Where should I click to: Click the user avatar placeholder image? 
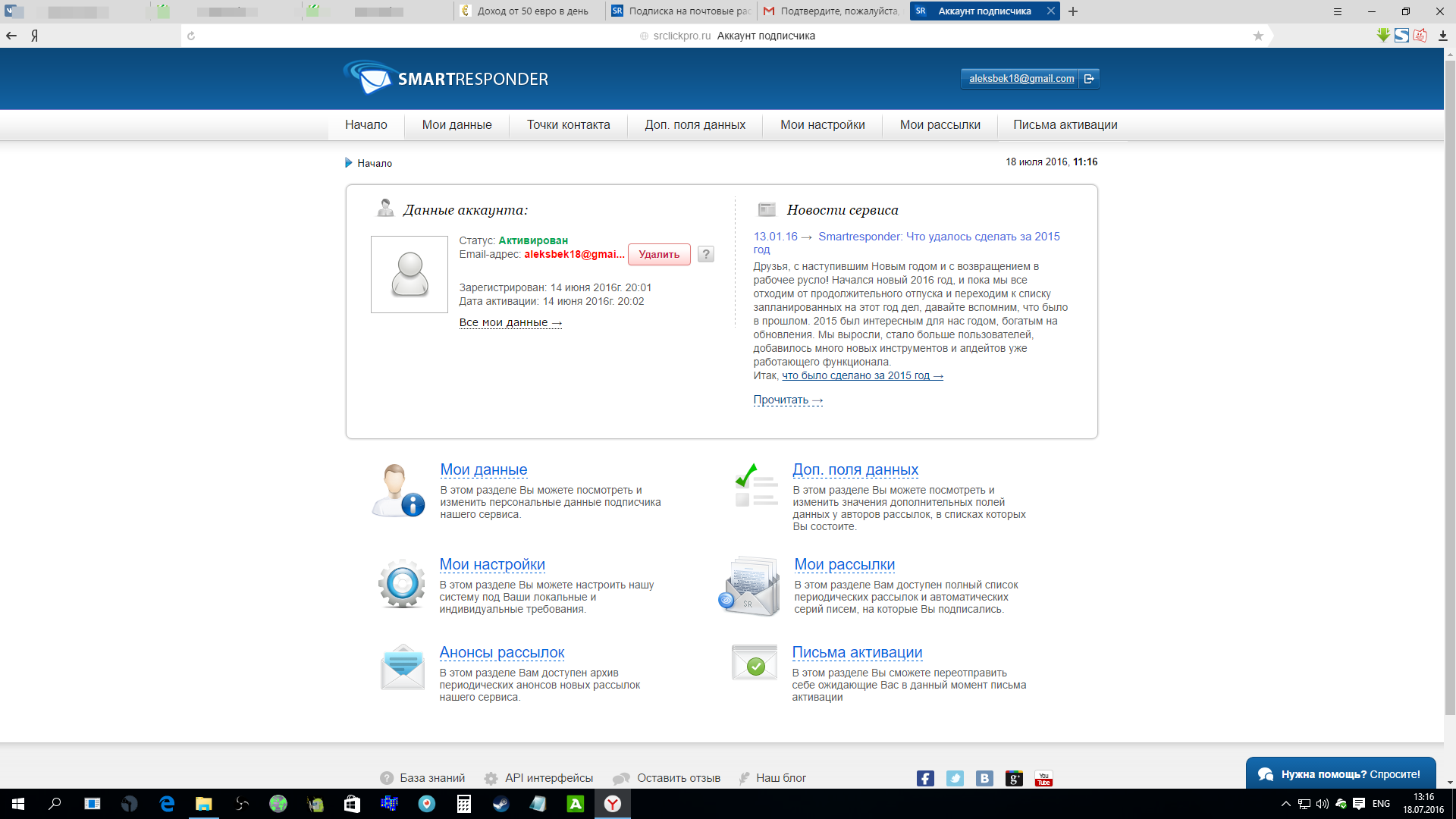(x=409, y=274)
